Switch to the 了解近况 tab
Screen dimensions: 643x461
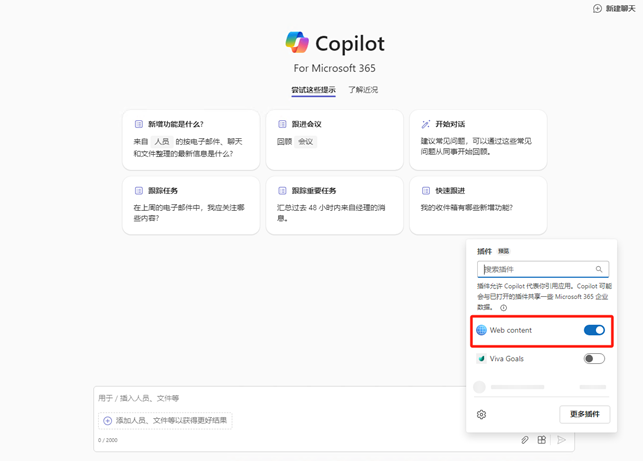click(x=363, y=90)
